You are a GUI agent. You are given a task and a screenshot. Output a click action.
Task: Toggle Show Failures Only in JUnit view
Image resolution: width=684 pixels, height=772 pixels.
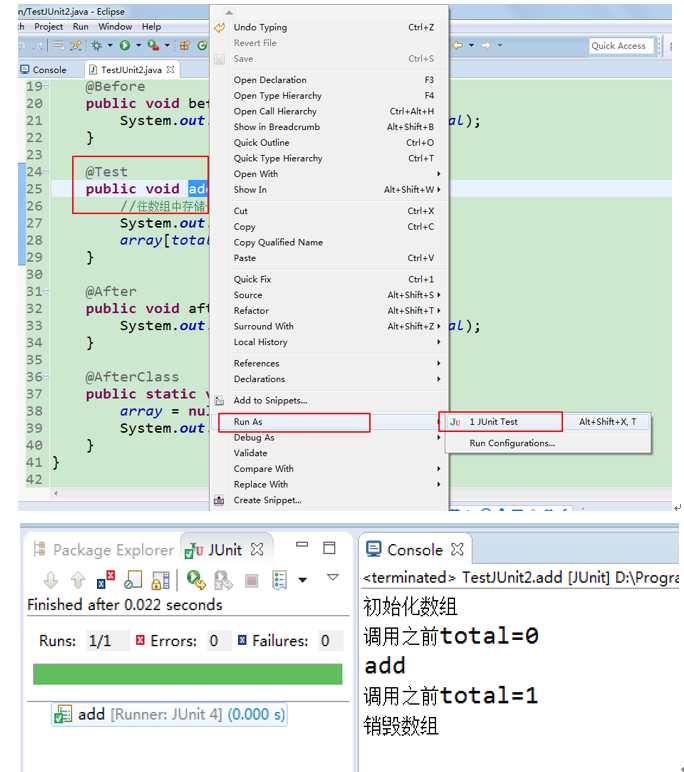[105, 580]
